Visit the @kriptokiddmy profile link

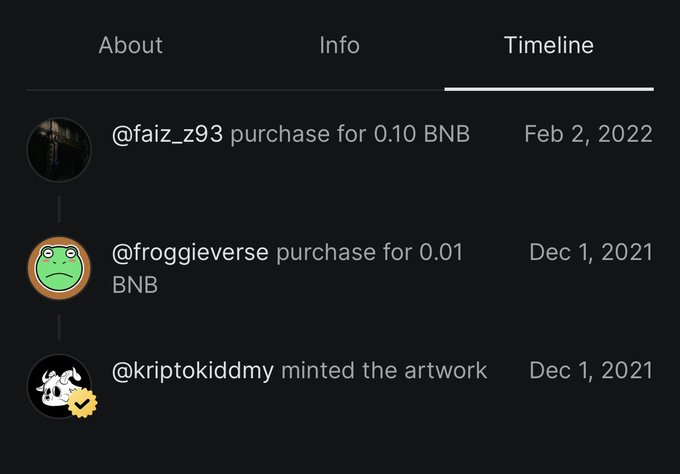193,371
